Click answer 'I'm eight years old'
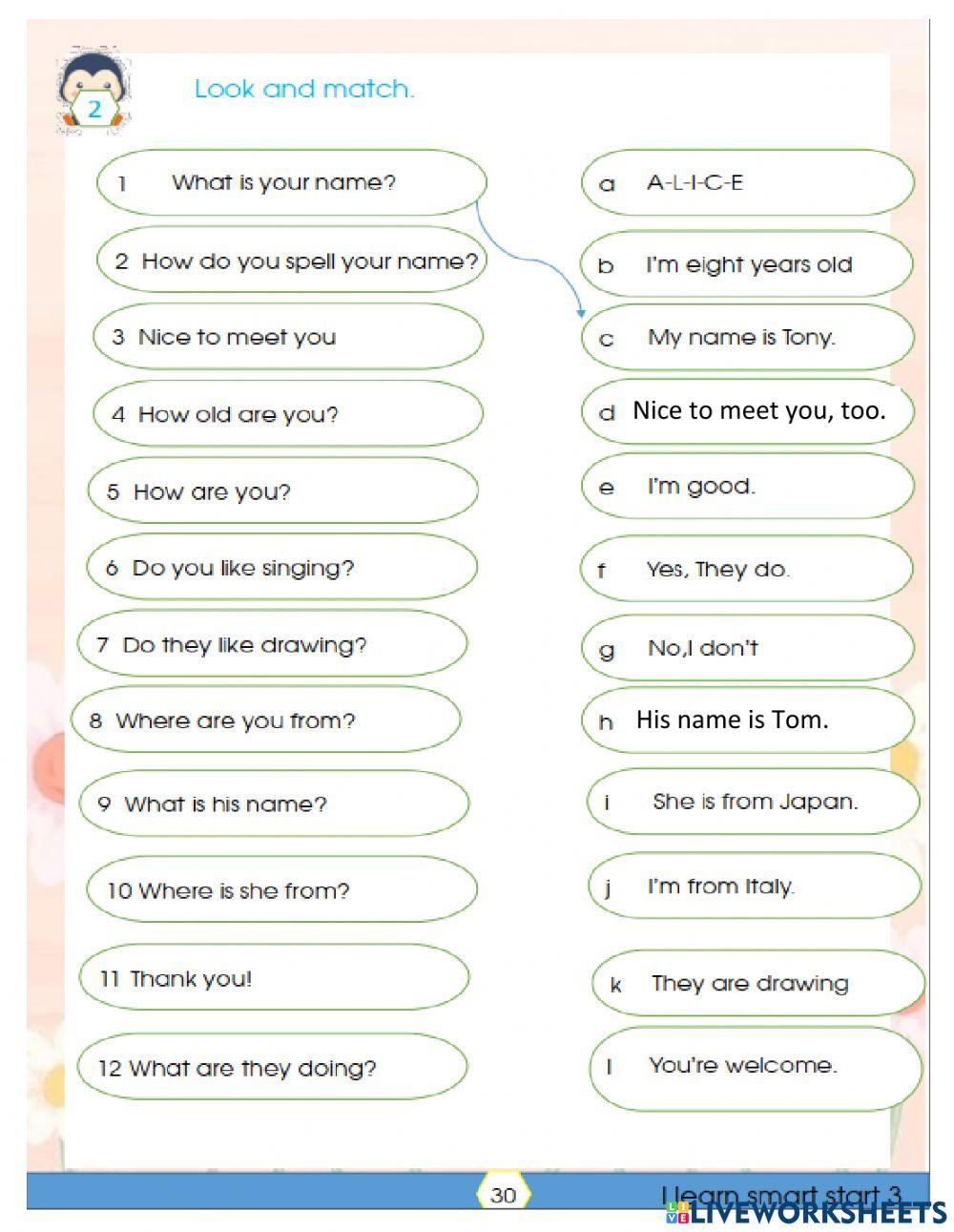The image size is (954, 1232). (748, 264)
